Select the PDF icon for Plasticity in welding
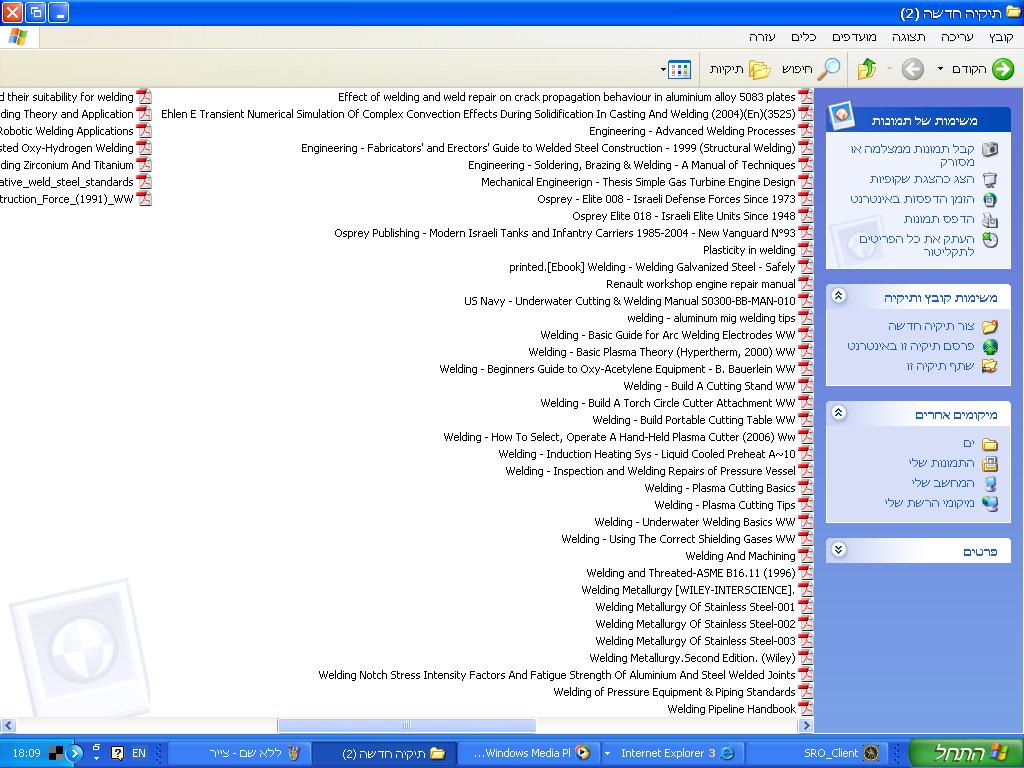The width and height of the screenshot is (1024, 768). click(x=805, y=250)
